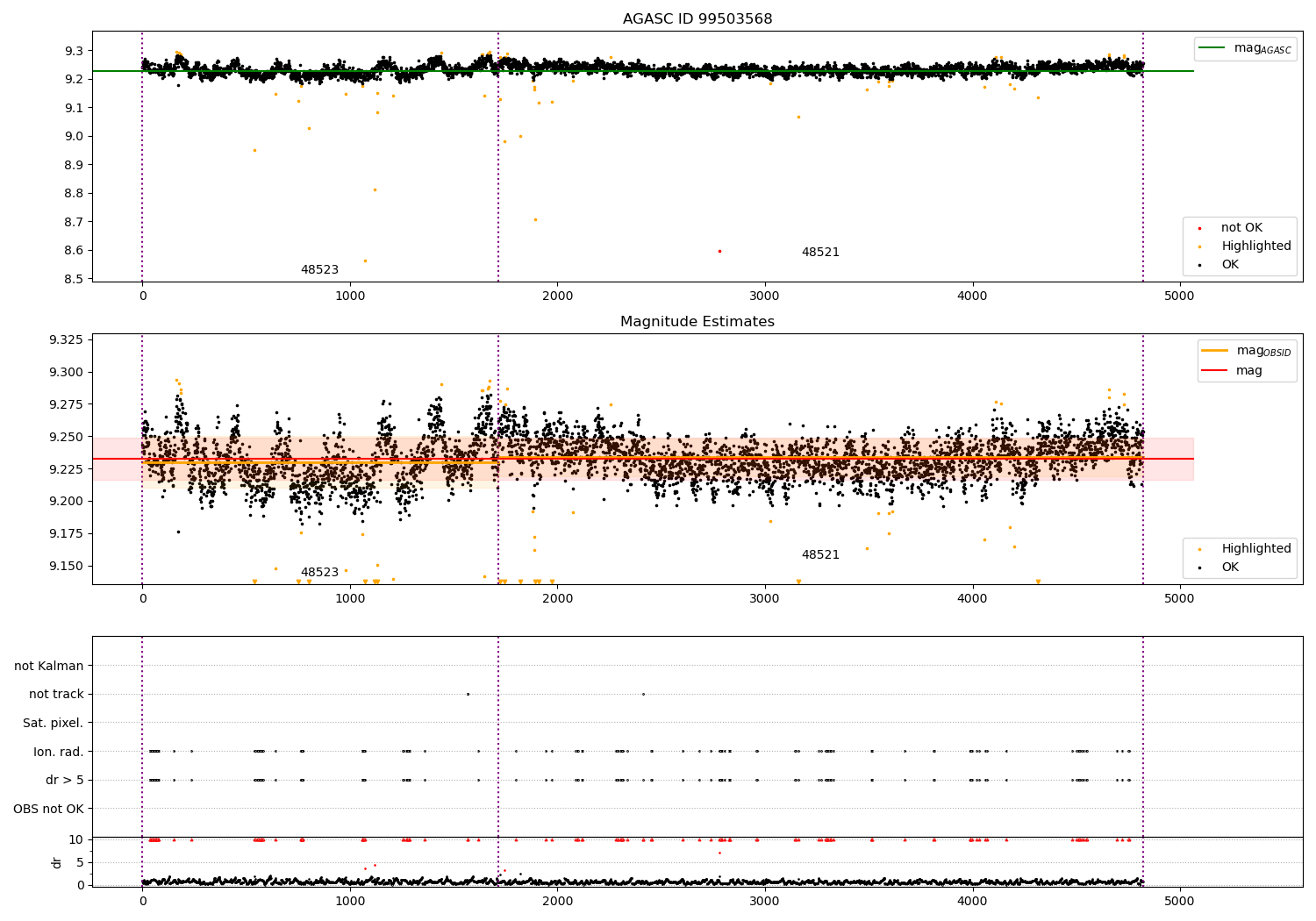Click the red 'mag' legend entry
Screen dimensions: 1316x921
1232,371
